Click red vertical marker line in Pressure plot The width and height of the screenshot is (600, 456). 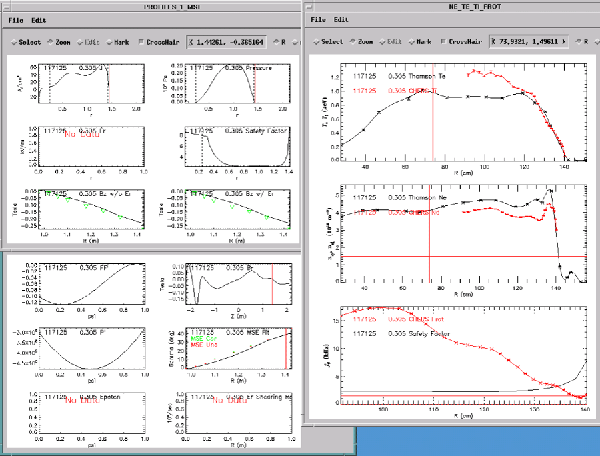255,83
